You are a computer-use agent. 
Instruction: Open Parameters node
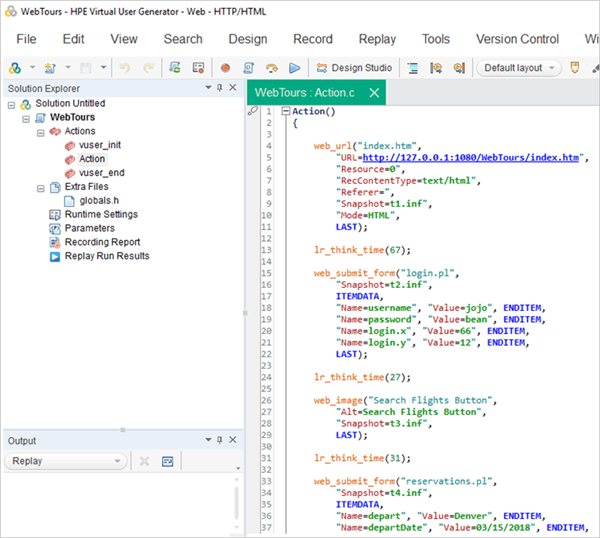tap(90, 228)
